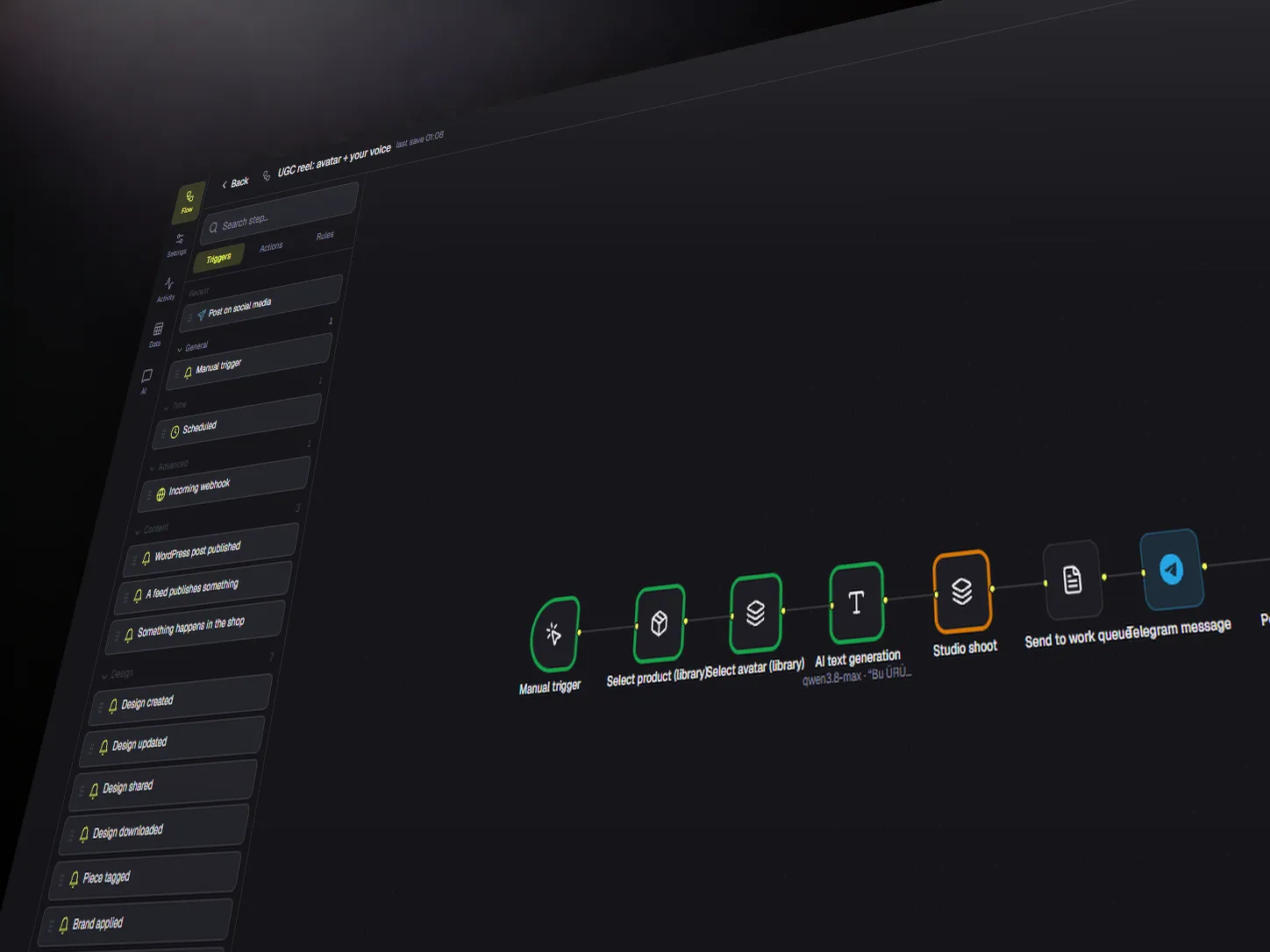Viewport: 1270px width, 952px height.
Task: Switch to the Actions tab
Action: [271, 247]
